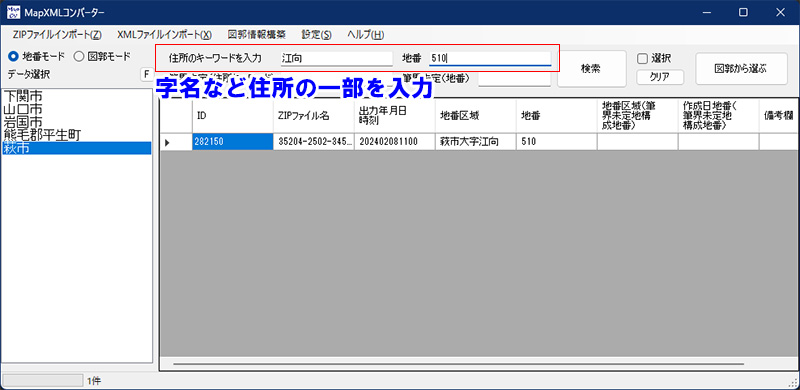Image resolution: width=800 pixels, height=390 pixels.
Task: Open the 設定(S) menu
Action: tap(316, 35)
